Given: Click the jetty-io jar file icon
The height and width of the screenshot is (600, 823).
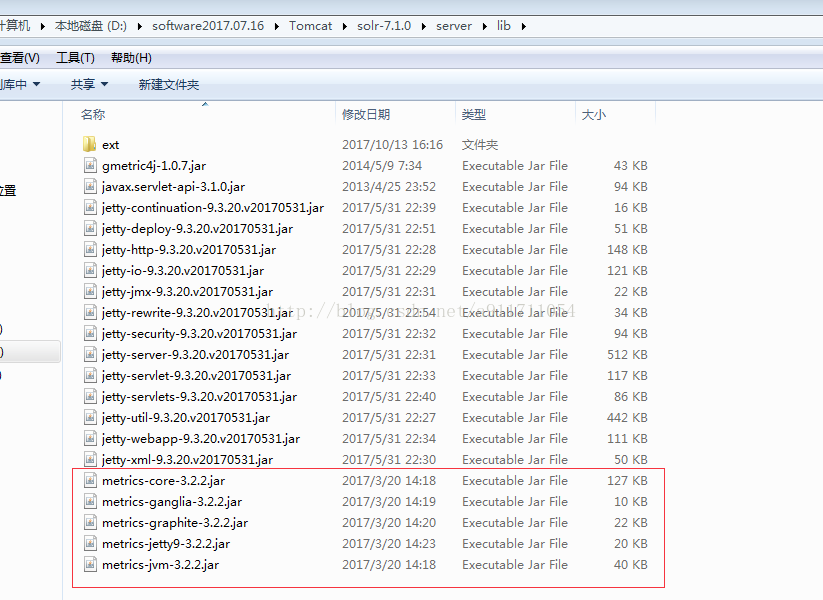Looking at the screenshot, I should [x=90, y=270].
